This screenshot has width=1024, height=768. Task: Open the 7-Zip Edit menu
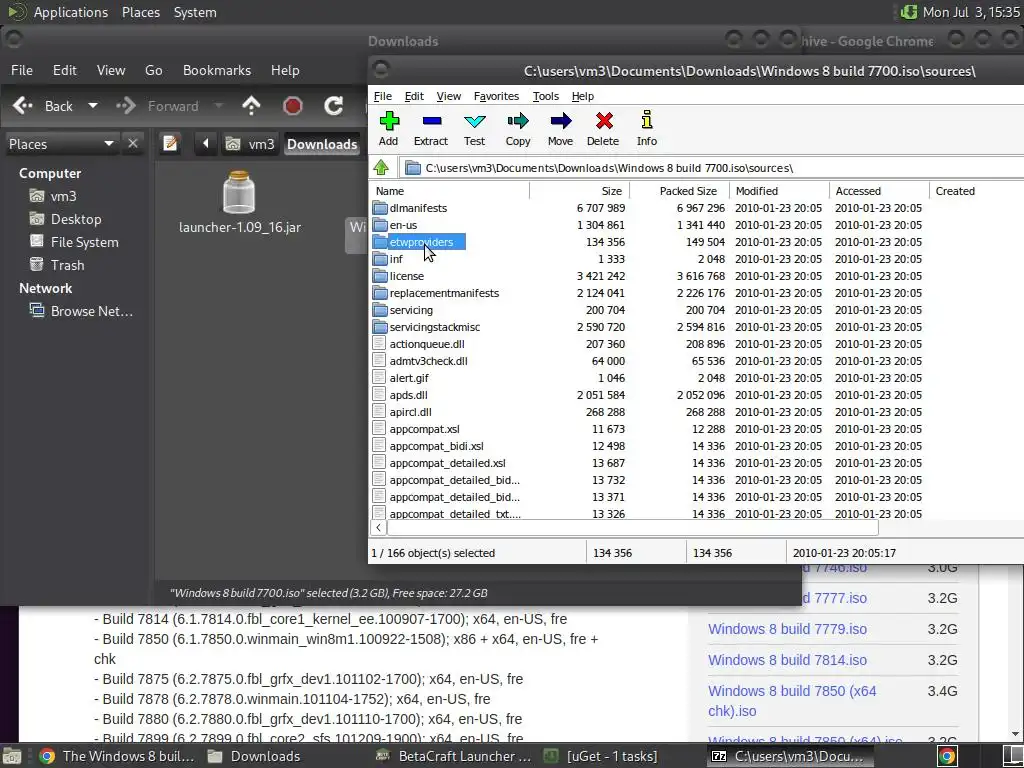pyautogui.click(x=414, y=96)
